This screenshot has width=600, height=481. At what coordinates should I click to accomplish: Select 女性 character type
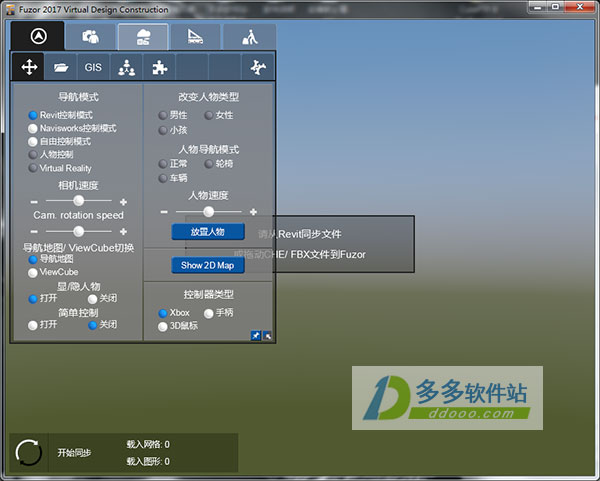coord(209,115)
